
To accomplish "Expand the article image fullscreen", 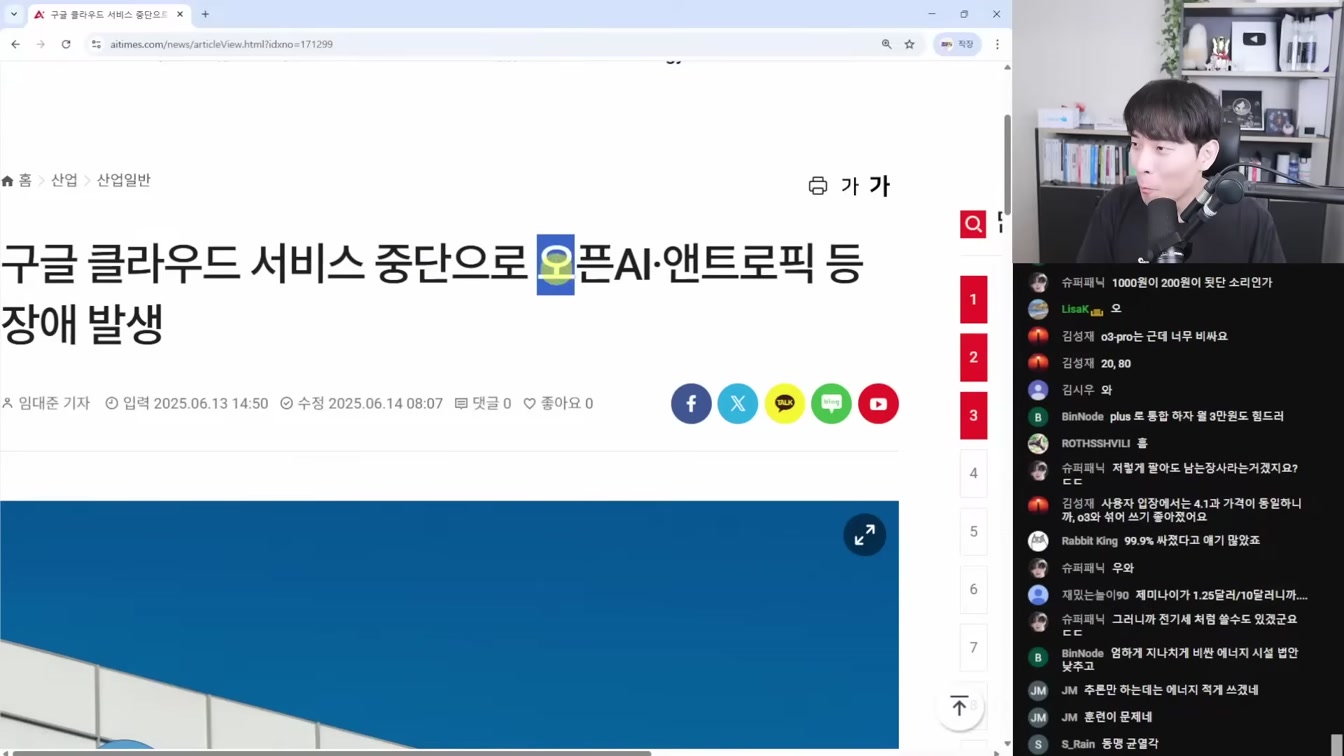I will [864, 535].
